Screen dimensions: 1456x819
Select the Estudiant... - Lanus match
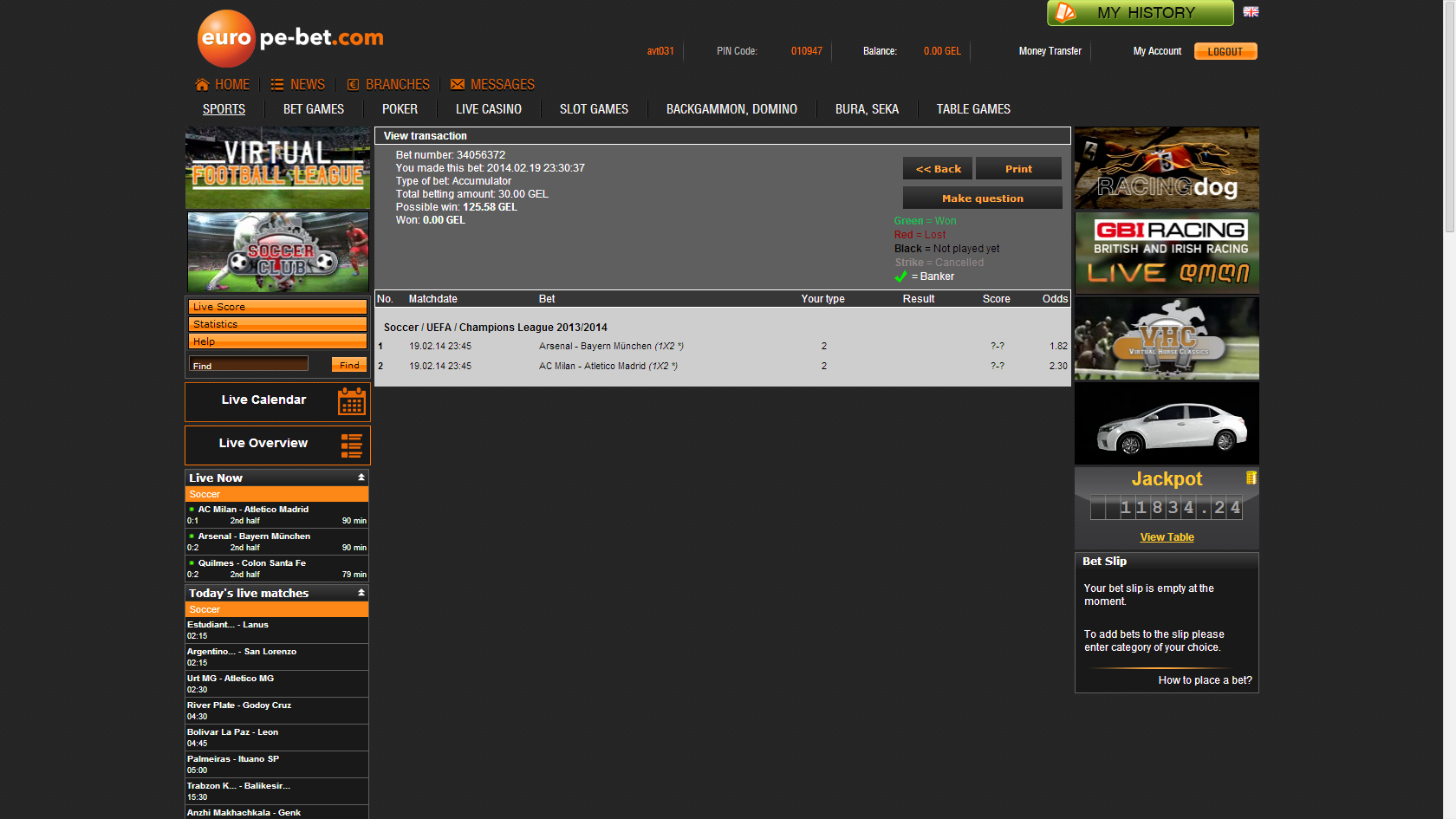277,630
